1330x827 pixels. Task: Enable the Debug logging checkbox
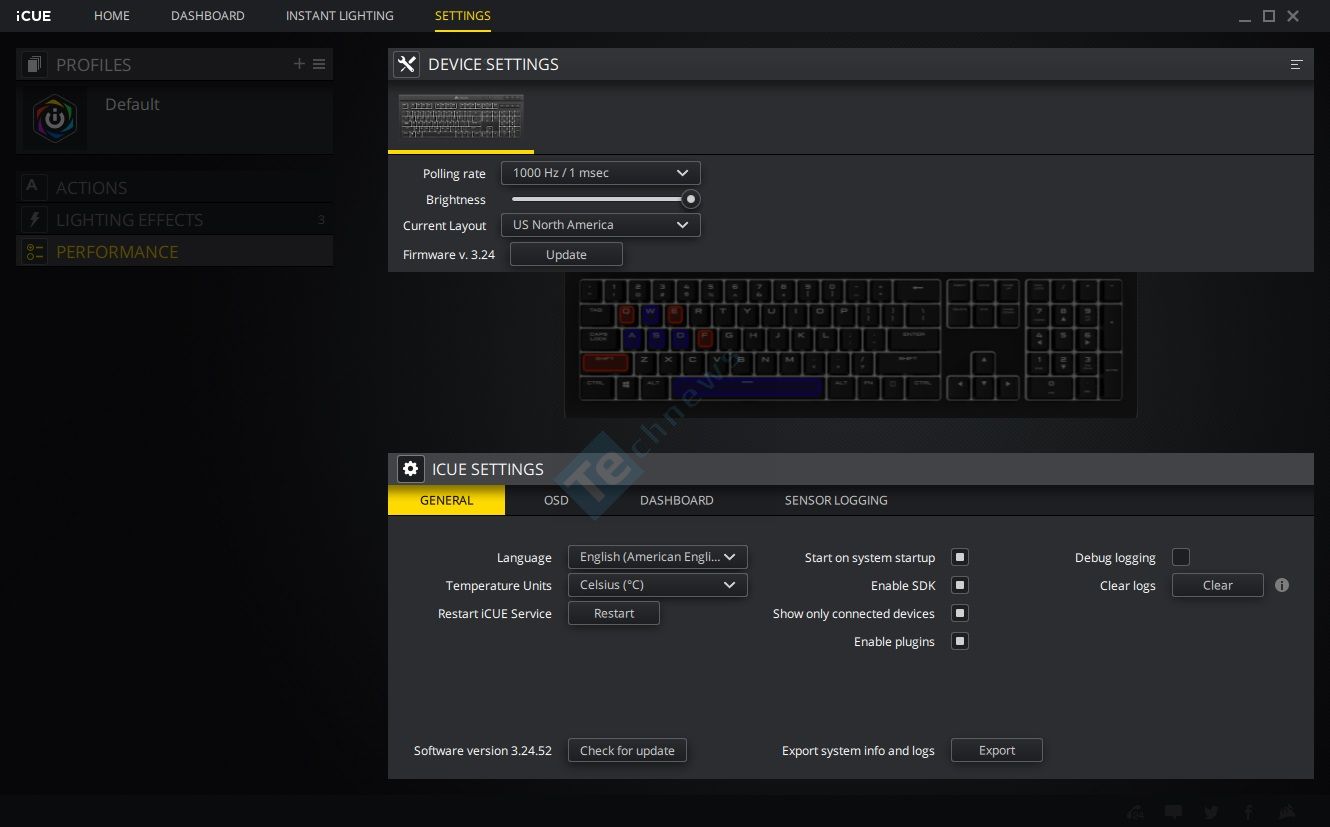coord(1181,557)
